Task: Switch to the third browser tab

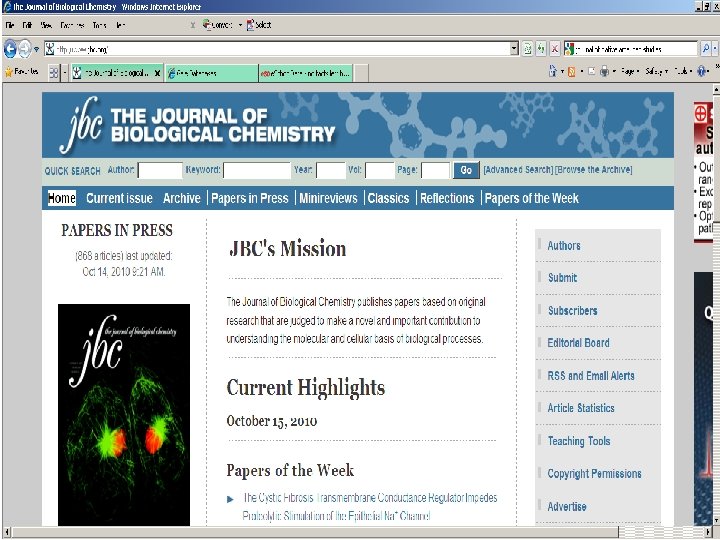Action: [306, 73]
